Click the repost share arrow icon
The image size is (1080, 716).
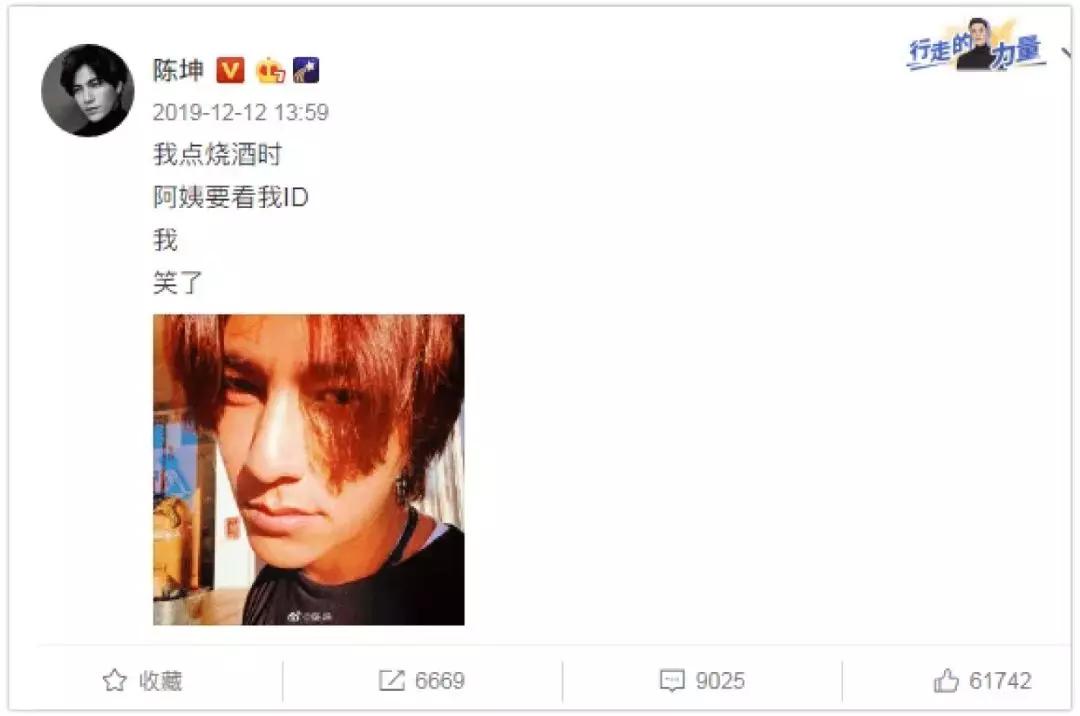391,680
